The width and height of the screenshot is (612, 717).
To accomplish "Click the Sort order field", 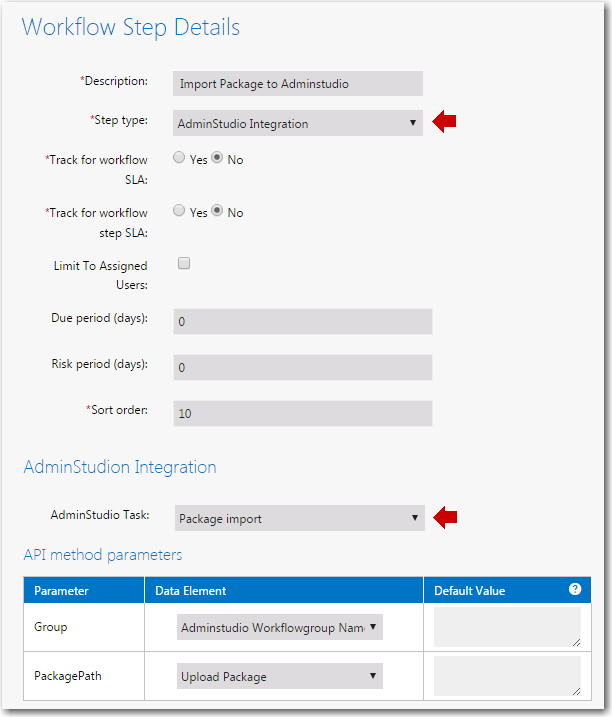I will point(303,413).
